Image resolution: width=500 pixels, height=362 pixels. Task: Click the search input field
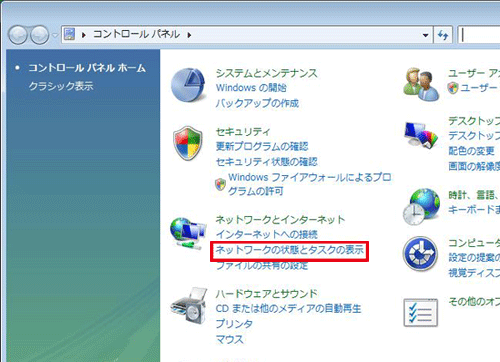[x=479, y=35]
